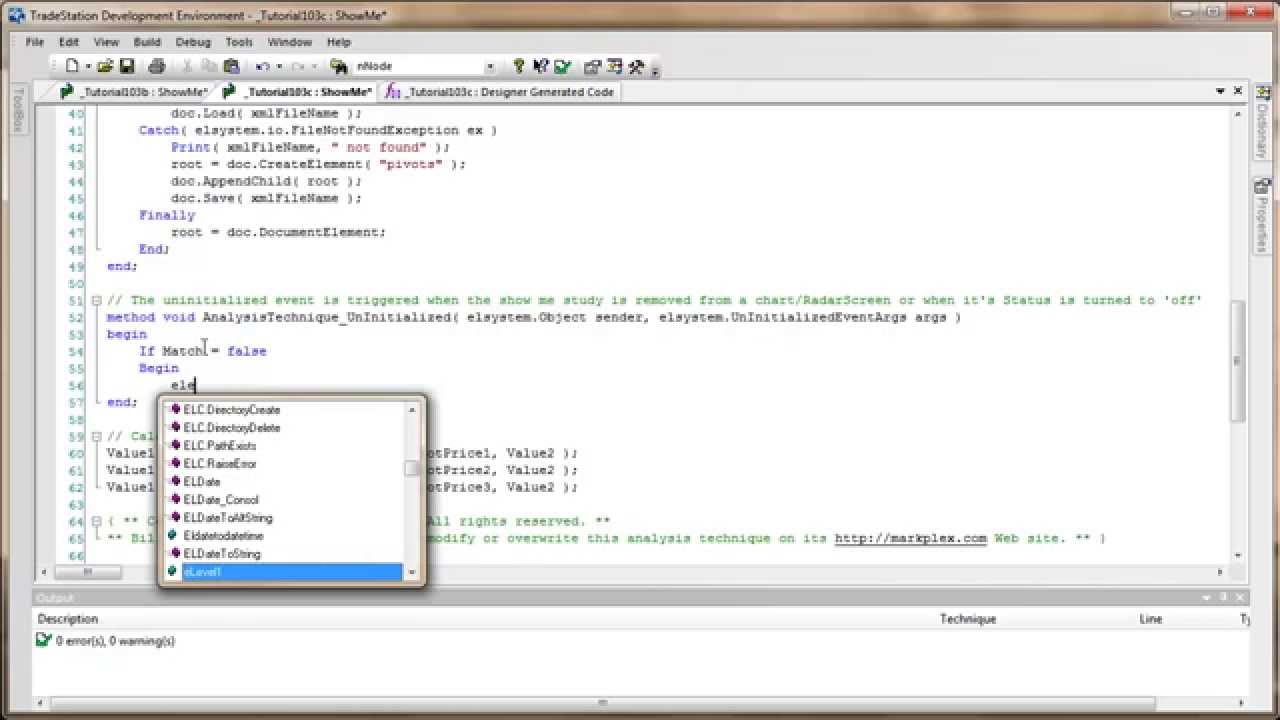The height and width of the screenshot is (720, 1280).
Task: Open the New document dropdown arrow
Action: [88, 67]
